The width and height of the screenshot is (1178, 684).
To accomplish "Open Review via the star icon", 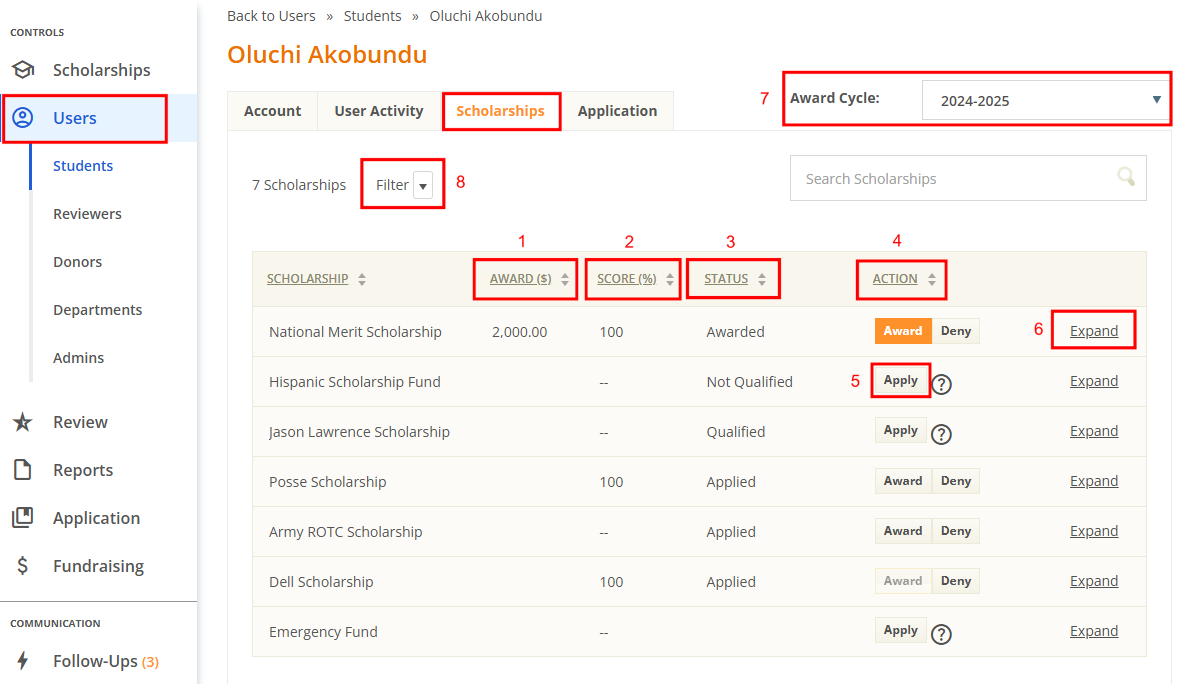I will tap(24, 421).
